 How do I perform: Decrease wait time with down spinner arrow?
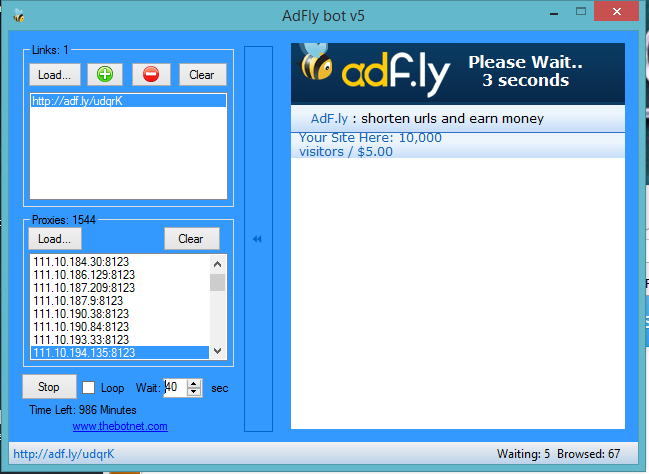coord(194,392)
